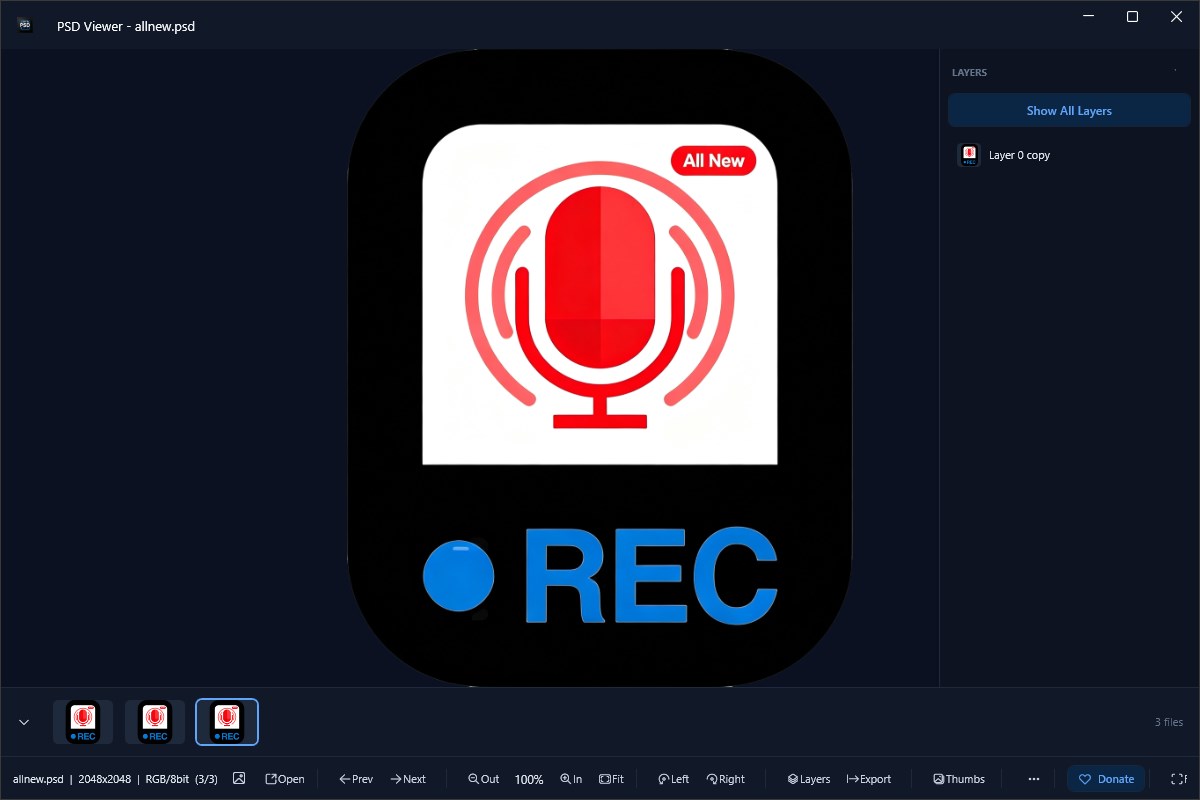Zoom out using the Out button
This screenshot has height=800, width=1200.
click(484, 779)
